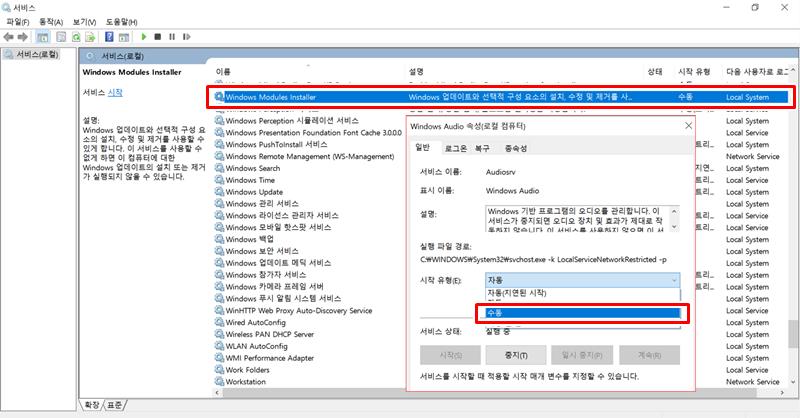800x418 pixels.
Task: Click the 일시 중지(P) button
Action: pos(582,355)
